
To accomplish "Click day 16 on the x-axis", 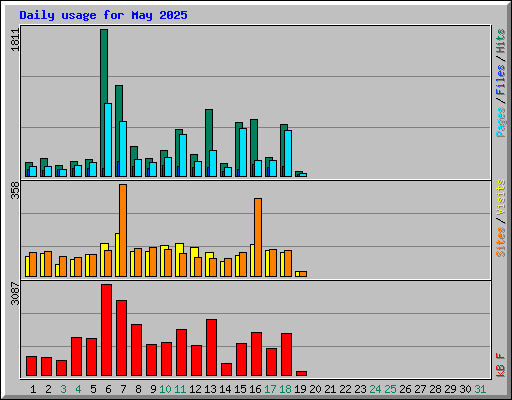I will pos(255,389).
